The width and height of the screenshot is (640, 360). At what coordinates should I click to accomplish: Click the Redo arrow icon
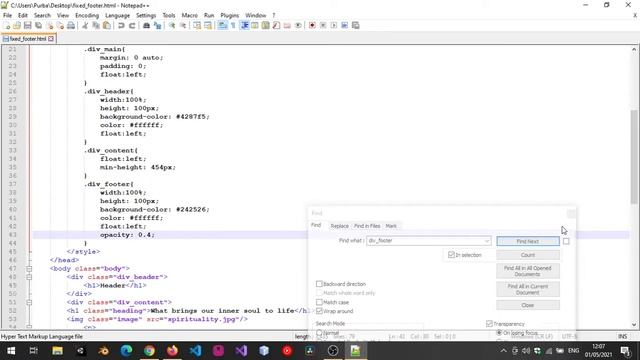[132, 25]
